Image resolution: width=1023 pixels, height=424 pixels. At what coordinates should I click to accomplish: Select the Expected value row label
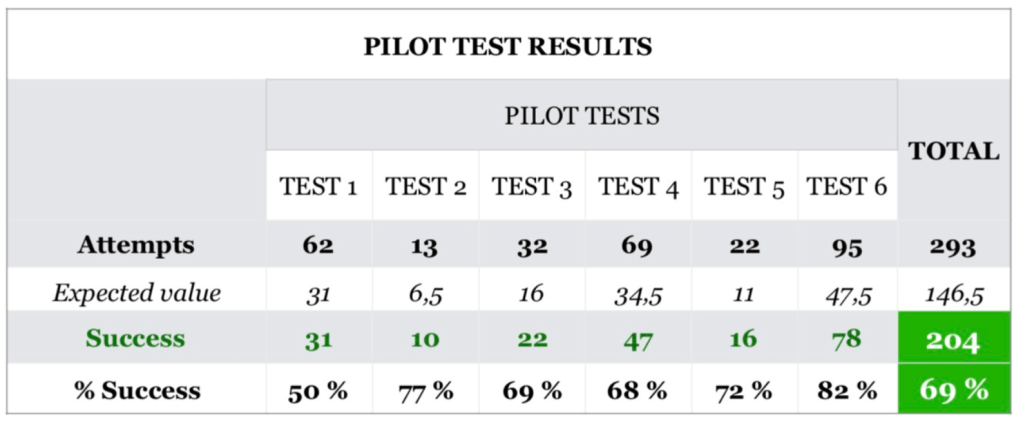(136, 293)
